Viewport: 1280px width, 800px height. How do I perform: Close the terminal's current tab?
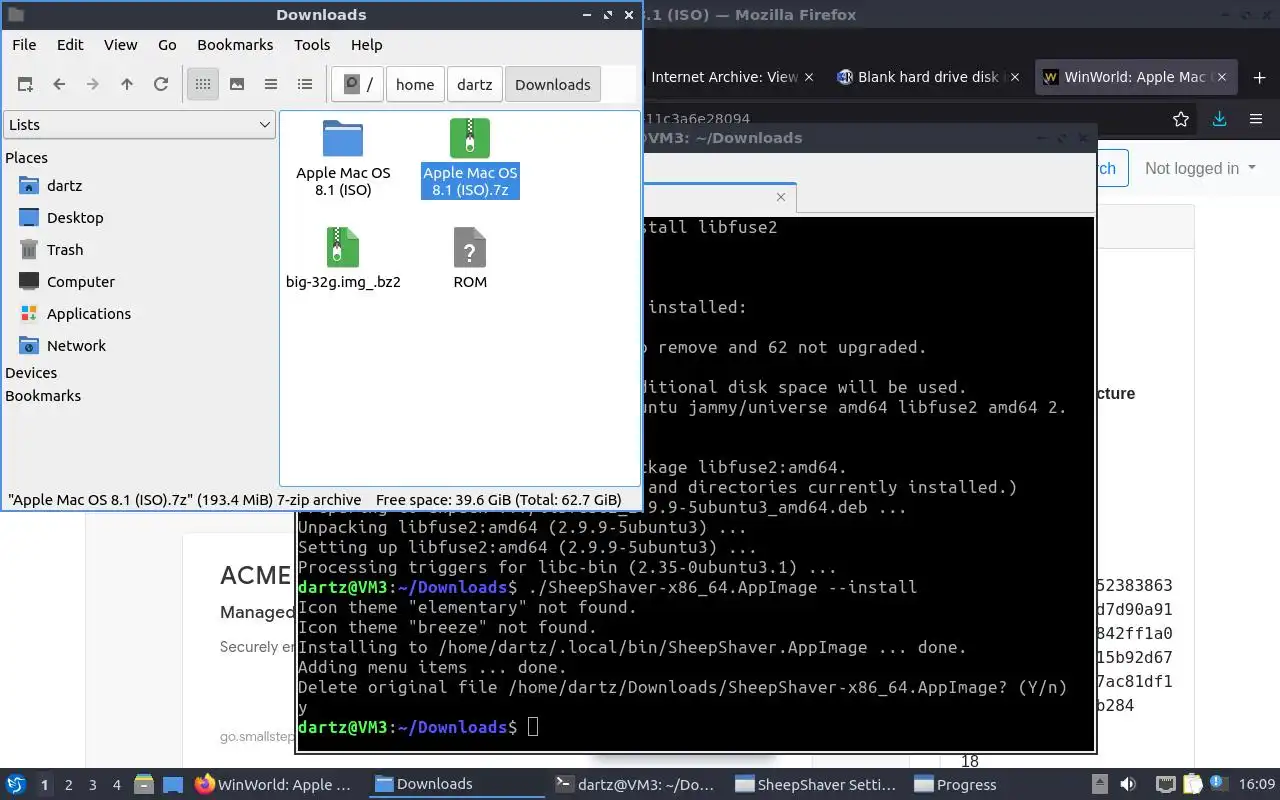pyautogui.click(x=781, y=197)
